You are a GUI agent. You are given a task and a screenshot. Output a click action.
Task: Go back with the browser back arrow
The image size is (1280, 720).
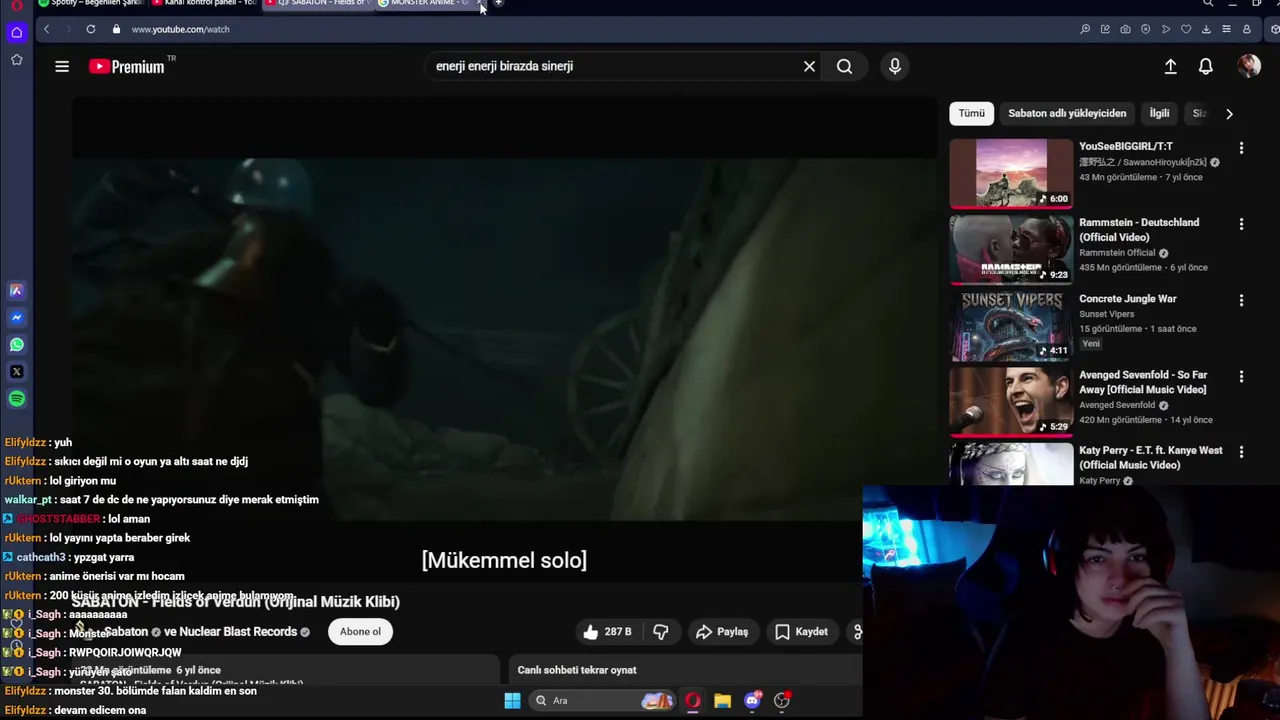coord(46,29)
